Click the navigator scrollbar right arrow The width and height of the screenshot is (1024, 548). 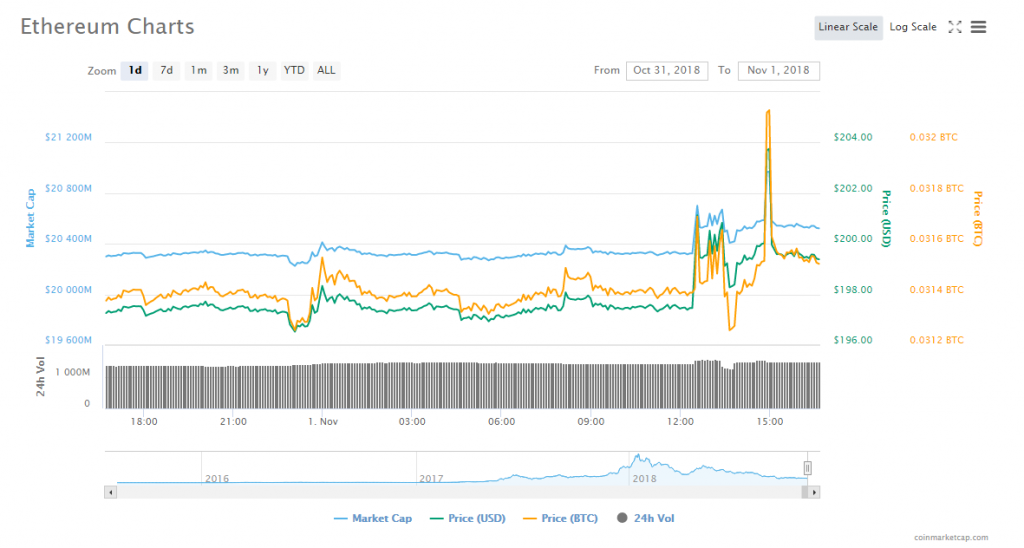pos(814,492)
